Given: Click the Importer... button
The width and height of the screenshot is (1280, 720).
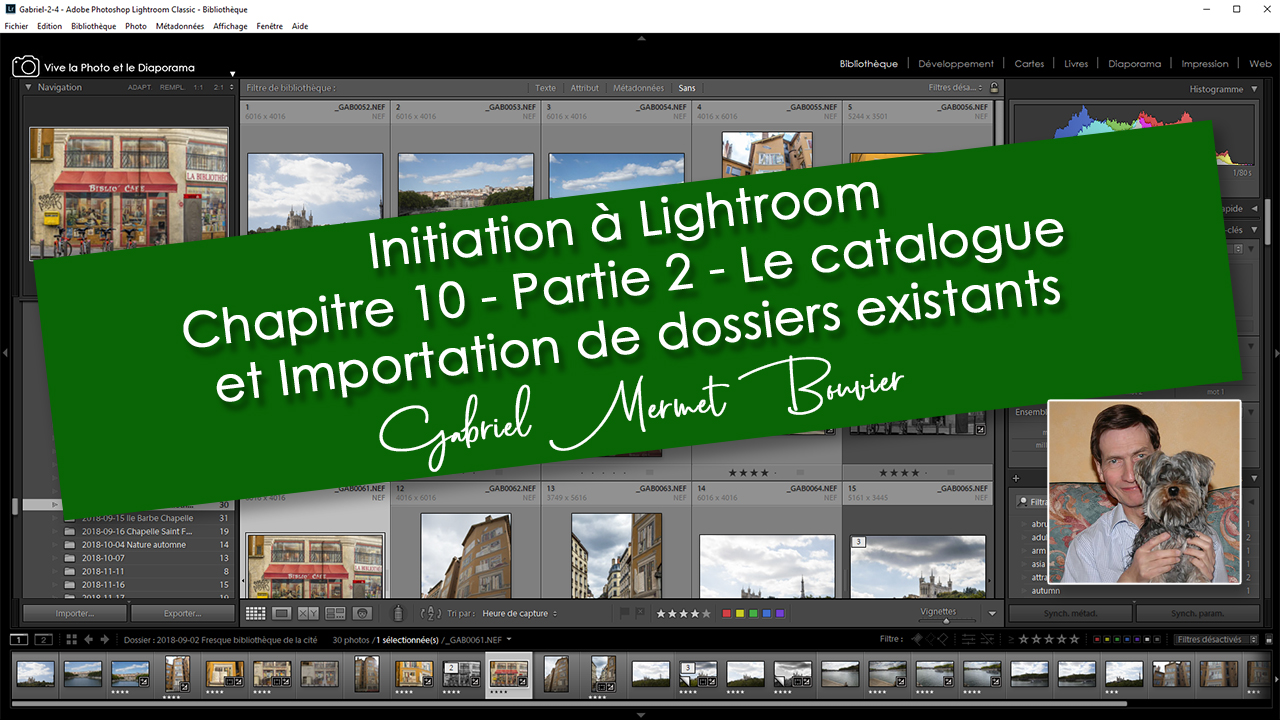Looking at the screenshot, I should click(x=74, y=613).
